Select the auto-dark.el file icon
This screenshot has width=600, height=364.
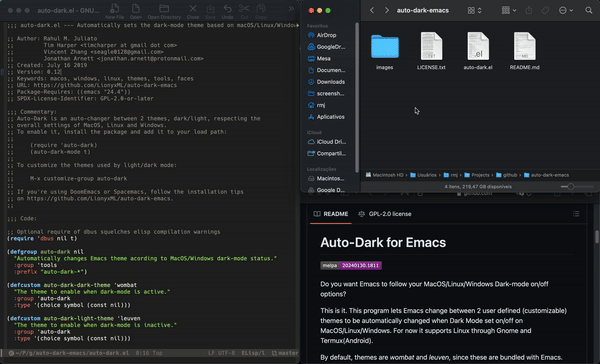[x=478, y=46]
